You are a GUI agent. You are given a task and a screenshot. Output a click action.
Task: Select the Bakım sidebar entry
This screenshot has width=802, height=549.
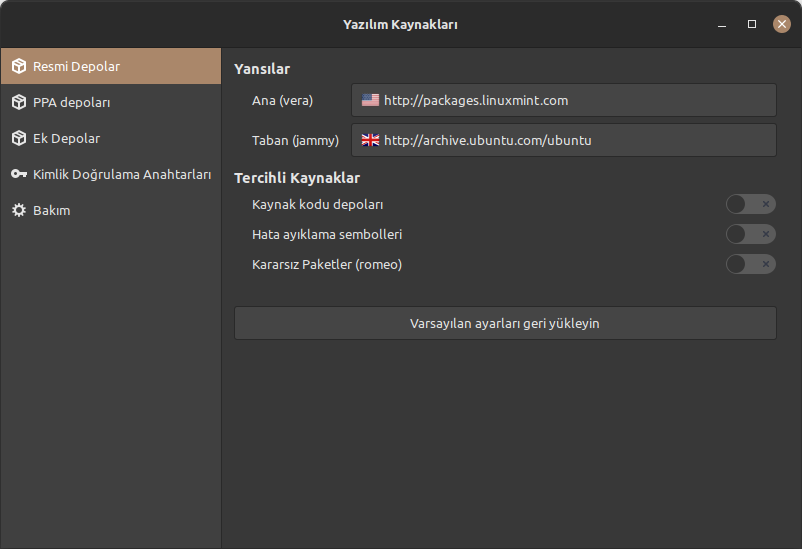[x=51, y=211]
